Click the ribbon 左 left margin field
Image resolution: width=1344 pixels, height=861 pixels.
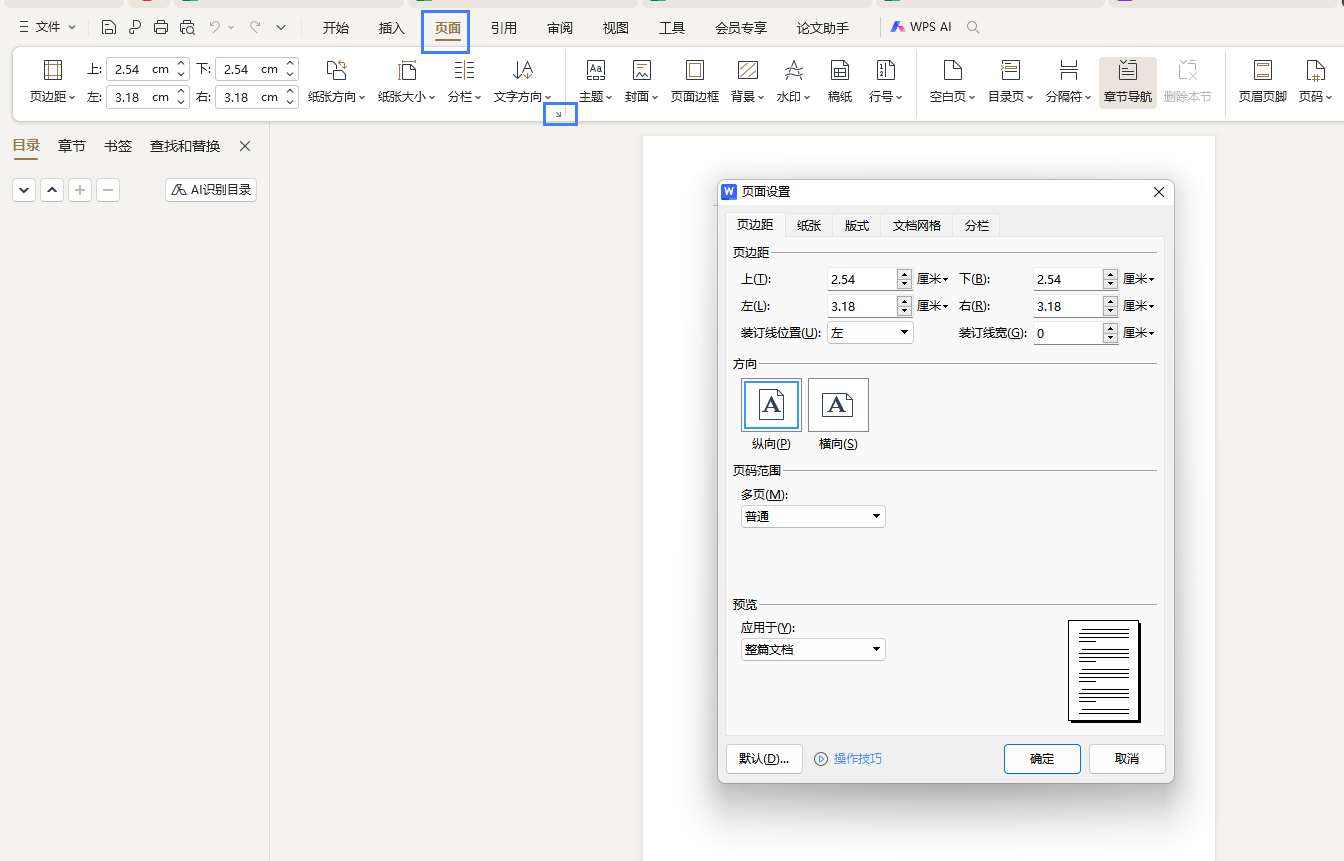click(x=140, y=97)
